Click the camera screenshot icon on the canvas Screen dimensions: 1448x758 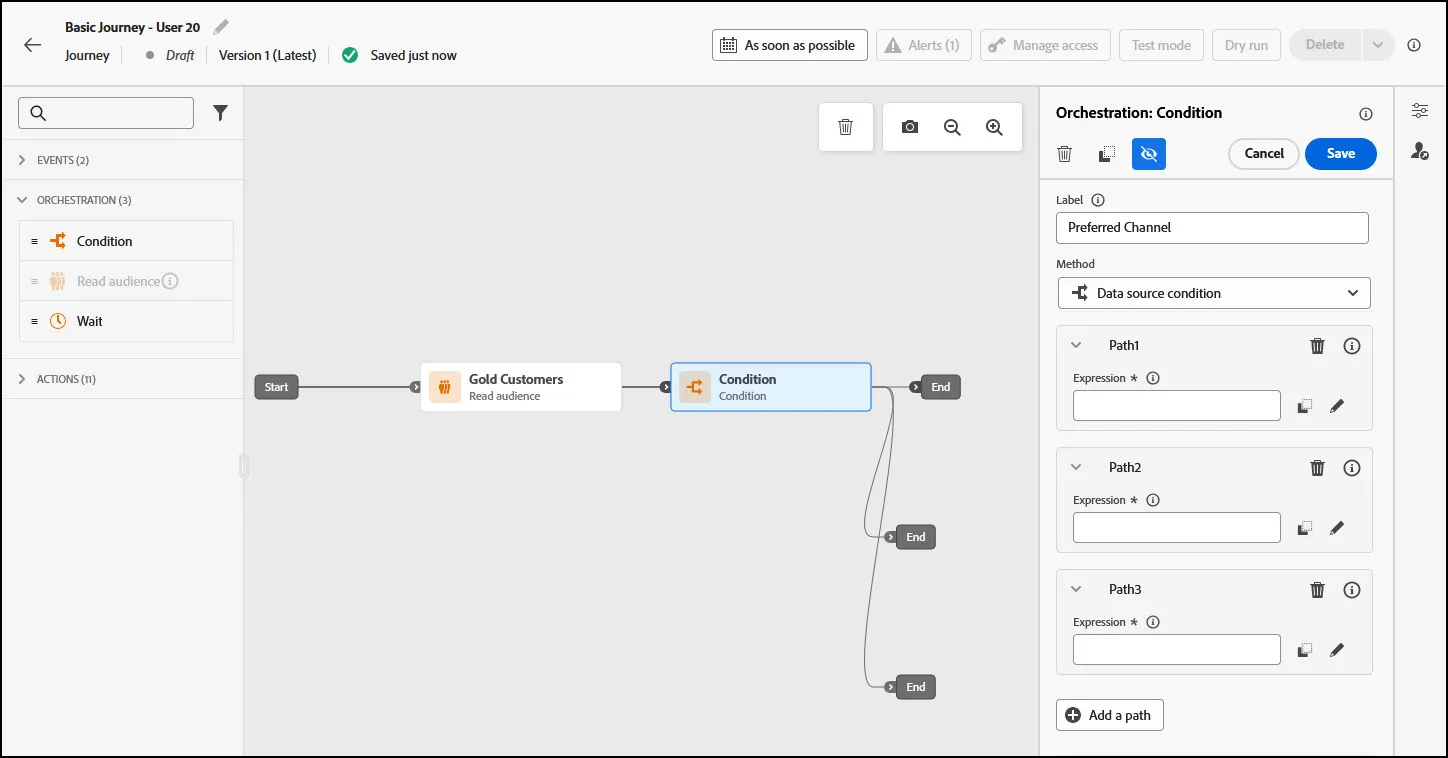point(910,127)
